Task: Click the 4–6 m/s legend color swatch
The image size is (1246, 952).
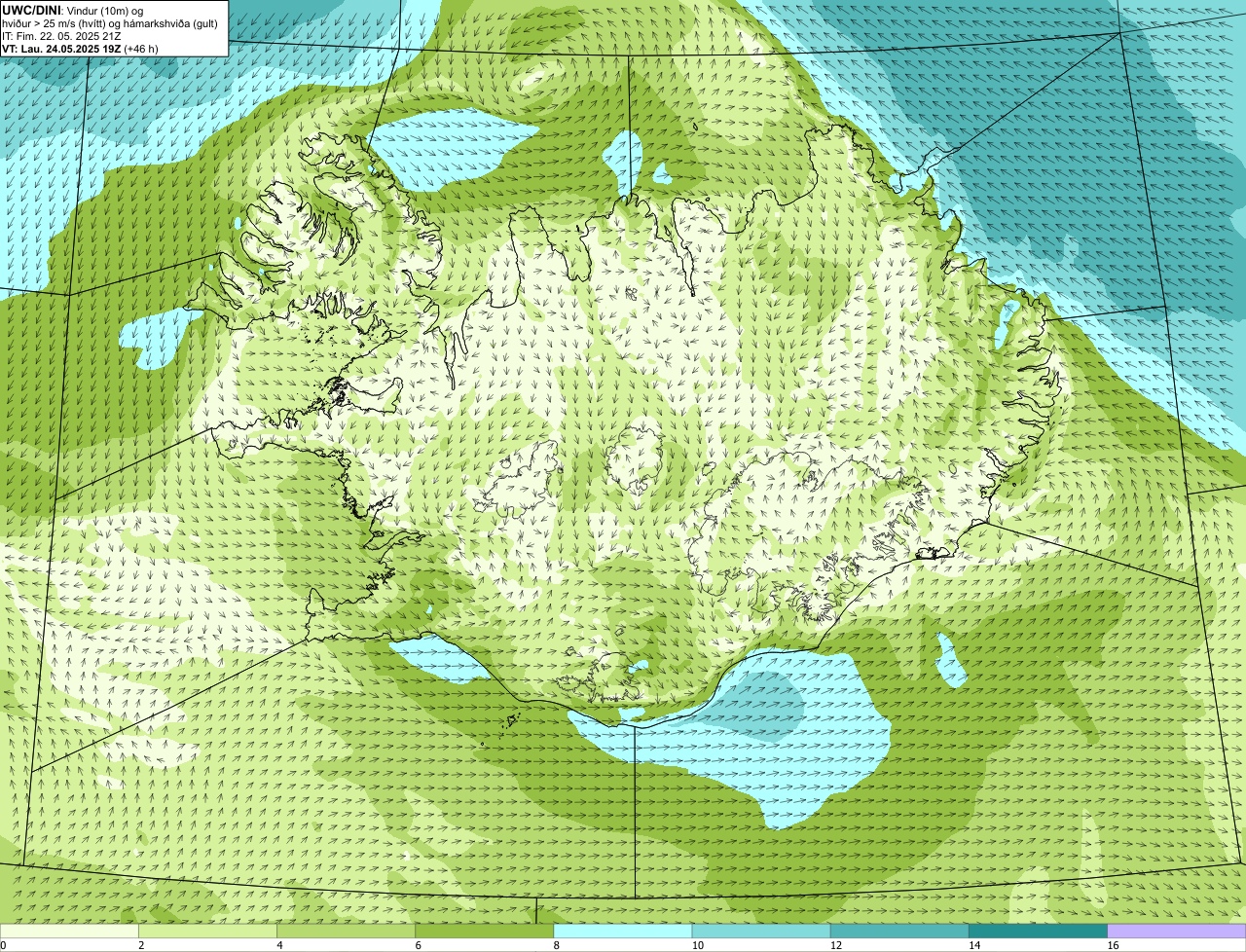Action: [347, 931]
